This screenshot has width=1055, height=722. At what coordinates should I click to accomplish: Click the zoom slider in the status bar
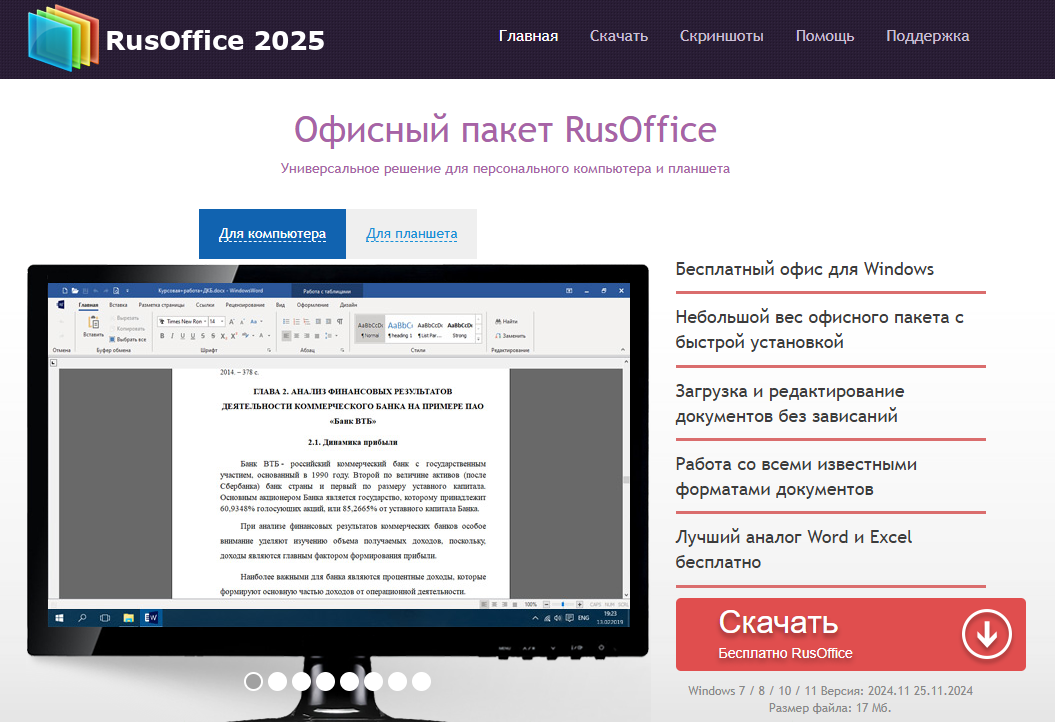[562, 604]
